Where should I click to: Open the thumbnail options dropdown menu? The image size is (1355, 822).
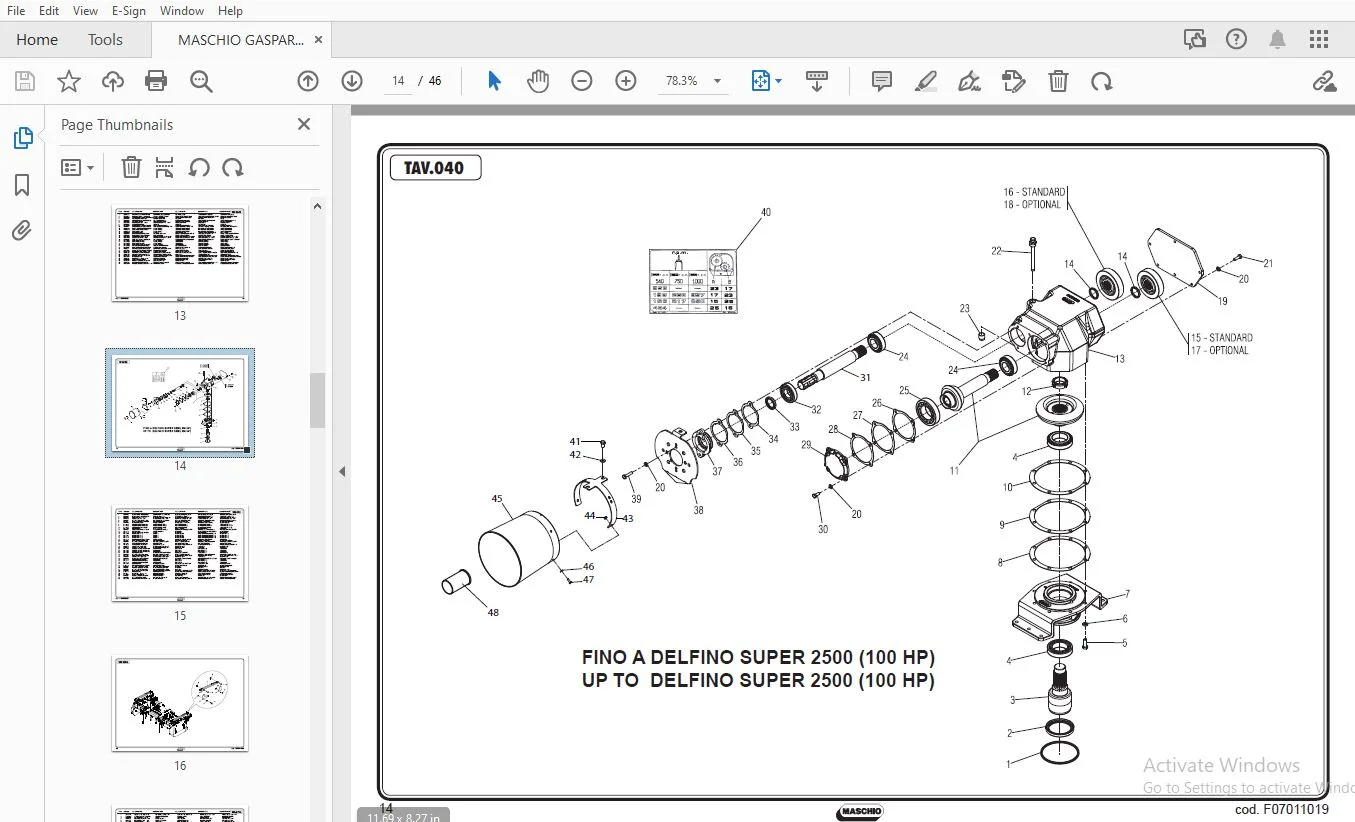[77, 168]
